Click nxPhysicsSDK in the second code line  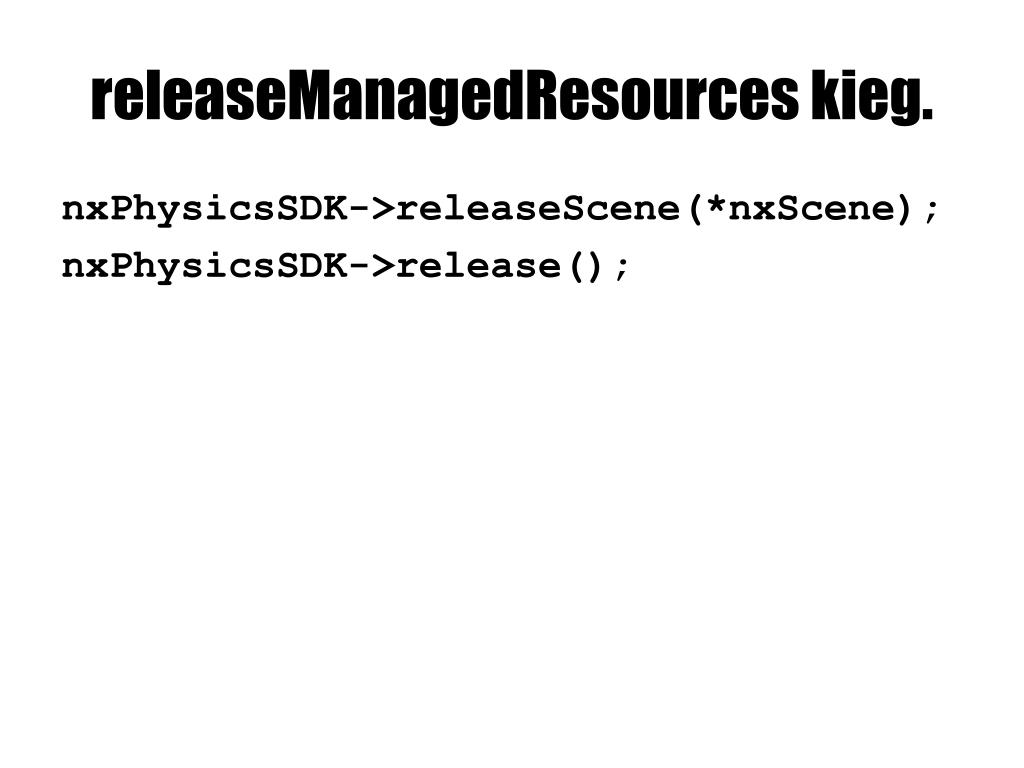coord(205,268)
